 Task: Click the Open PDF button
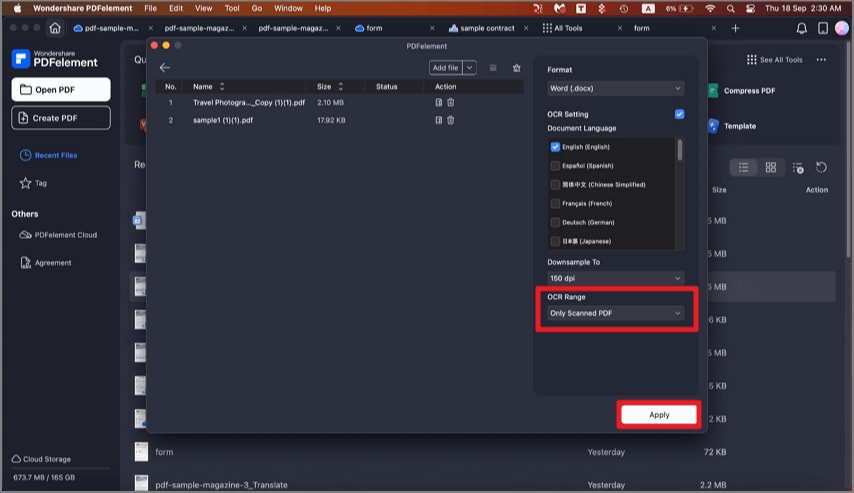pyautogui.click(x=61, y=89)
